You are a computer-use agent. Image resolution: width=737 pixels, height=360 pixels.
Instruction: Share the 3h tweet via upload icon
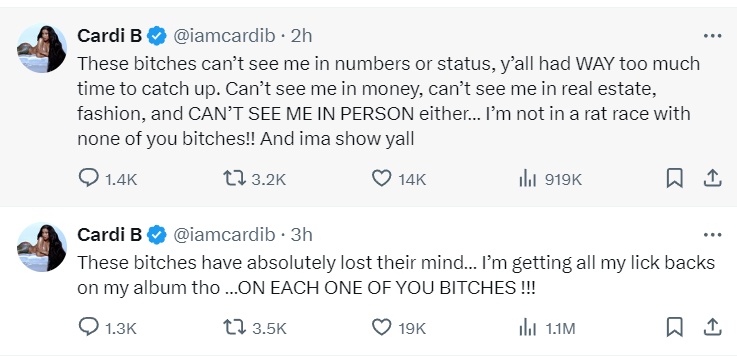(x=712, y=327)
